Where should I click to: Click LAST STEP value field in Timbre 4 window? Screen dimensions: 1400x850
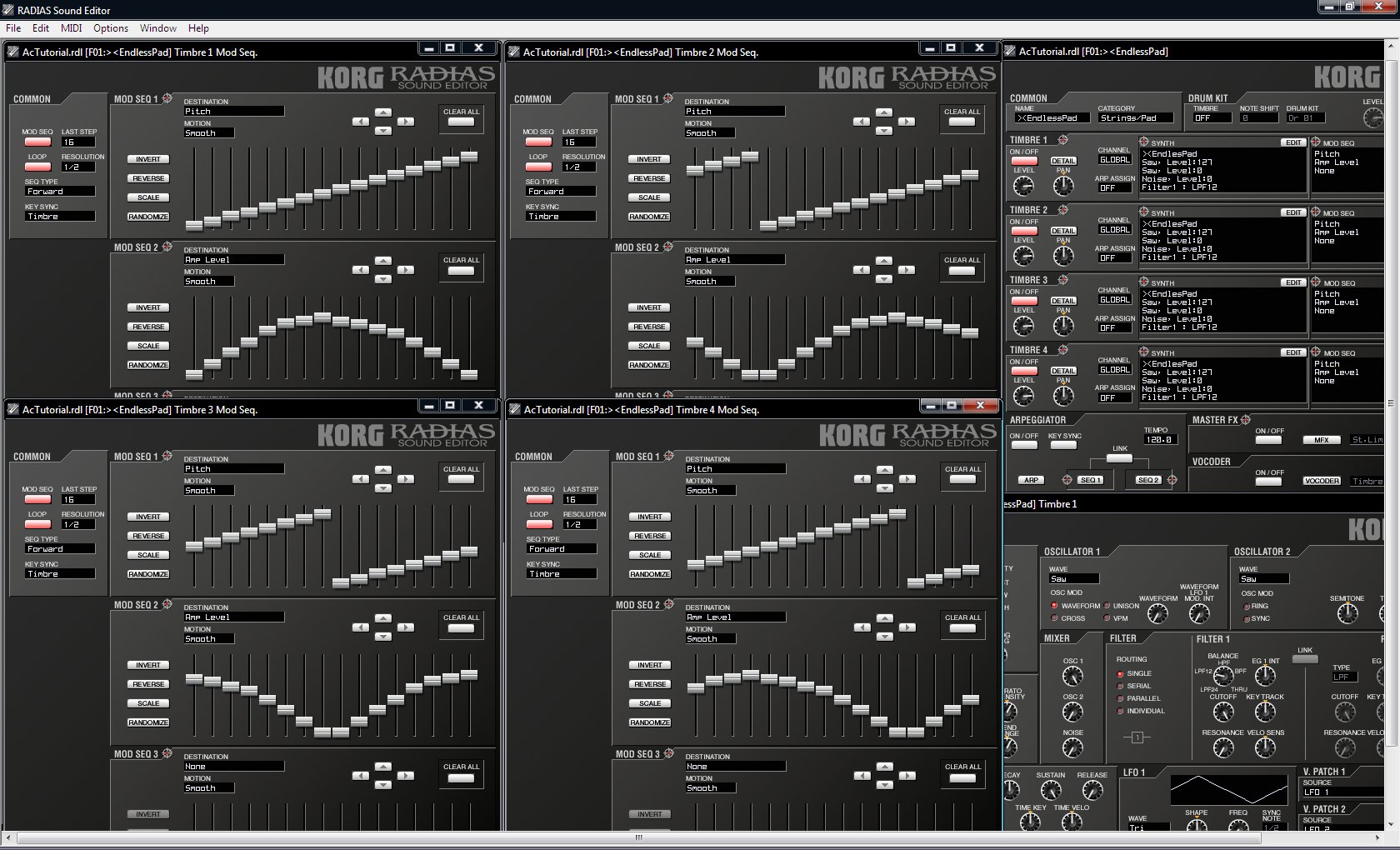[579, 500]
